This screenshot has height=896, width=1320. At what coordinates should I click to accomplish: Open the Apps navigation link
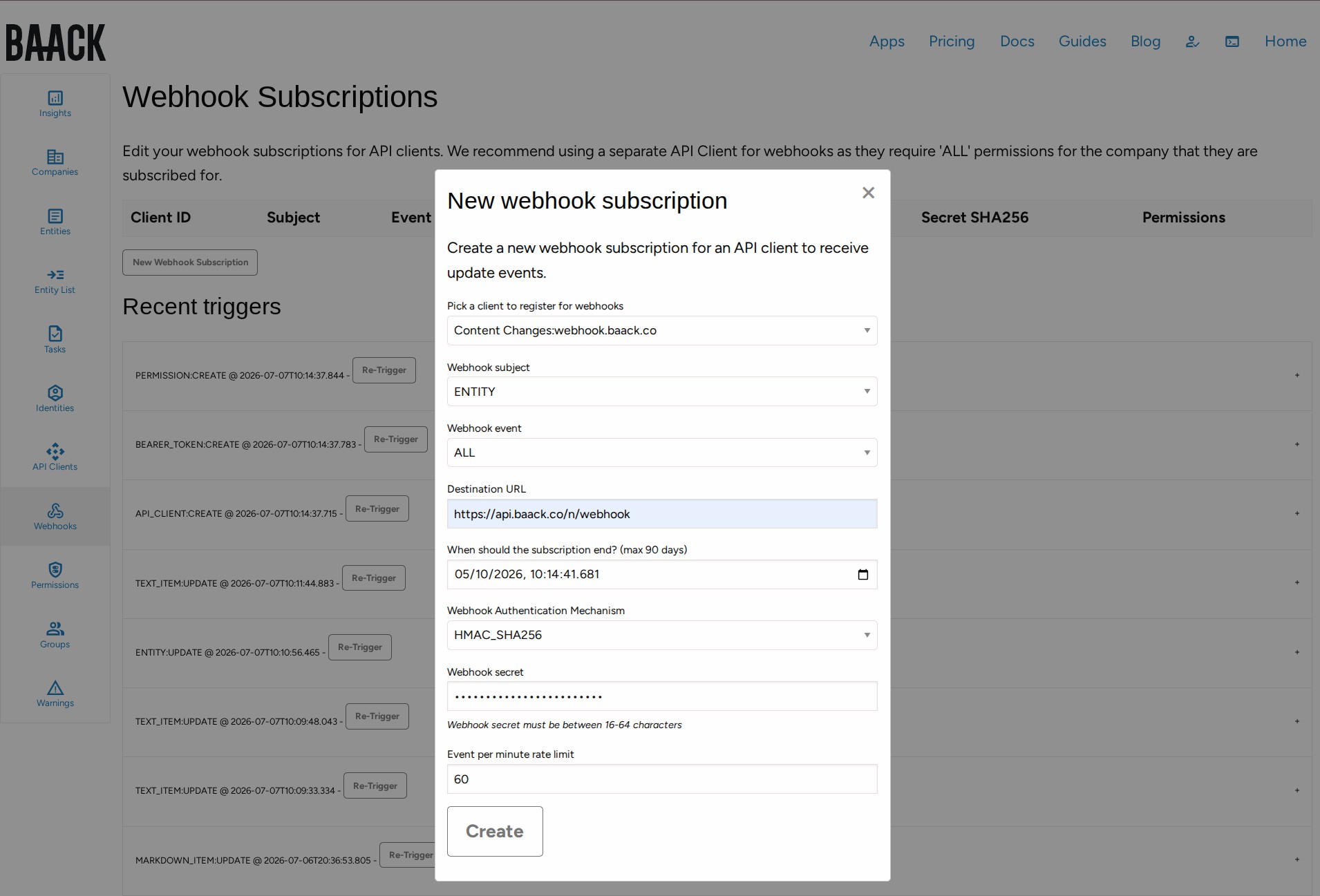tap(887, 41)
